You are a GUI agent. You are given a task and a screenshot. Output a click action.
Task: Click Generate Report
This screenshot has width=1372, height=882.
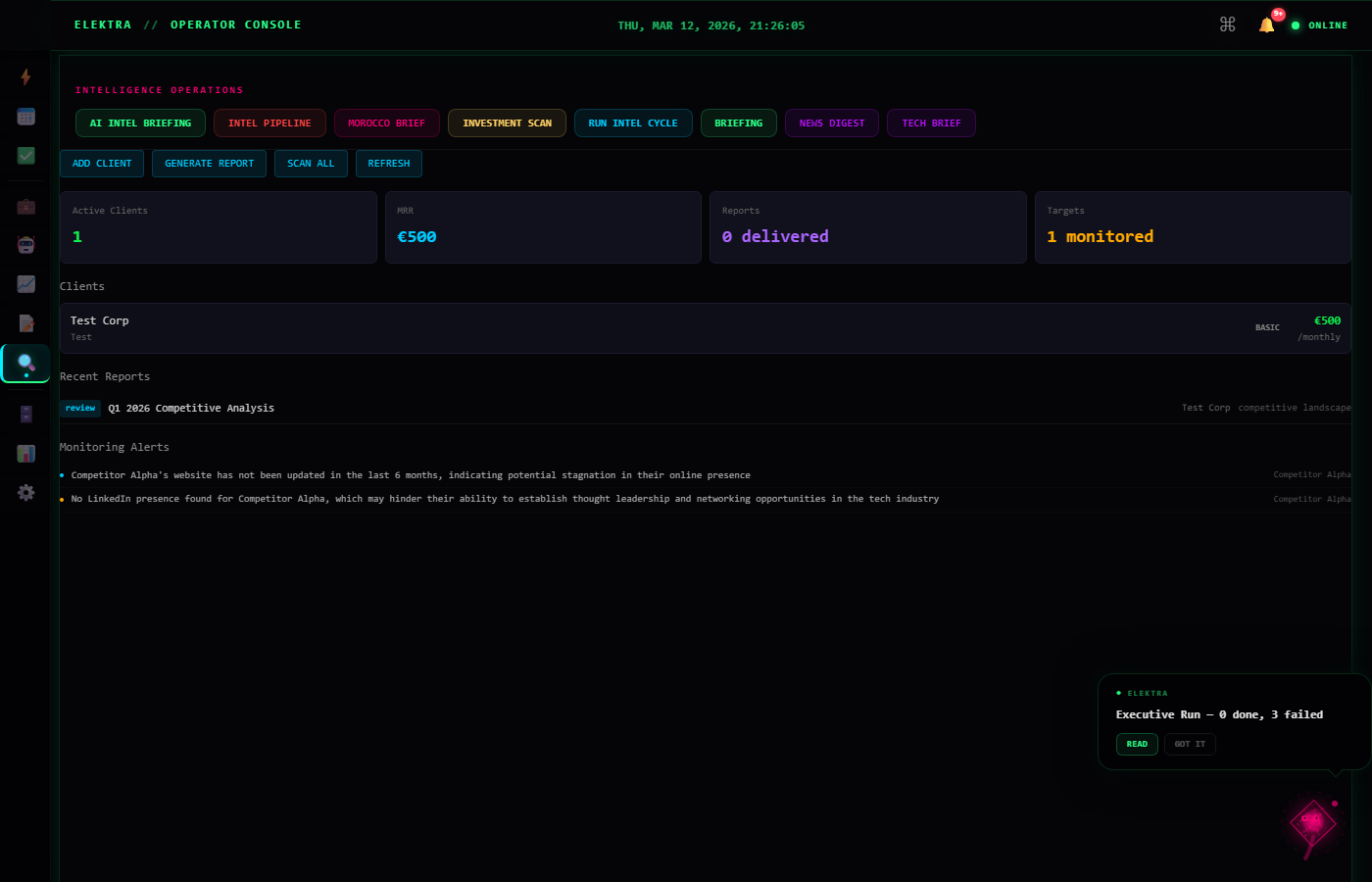click(209, 164)
